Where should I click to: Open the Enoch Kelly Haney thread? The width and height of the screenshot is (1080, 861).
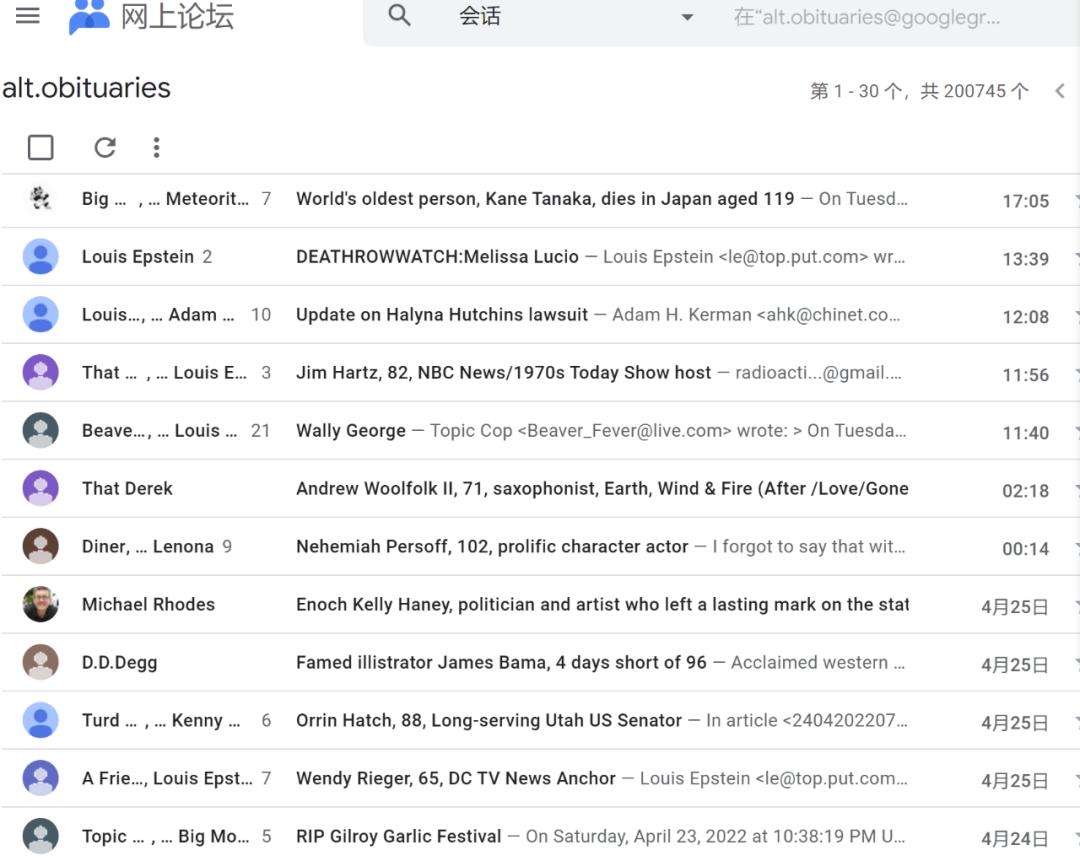click(602, 604)
